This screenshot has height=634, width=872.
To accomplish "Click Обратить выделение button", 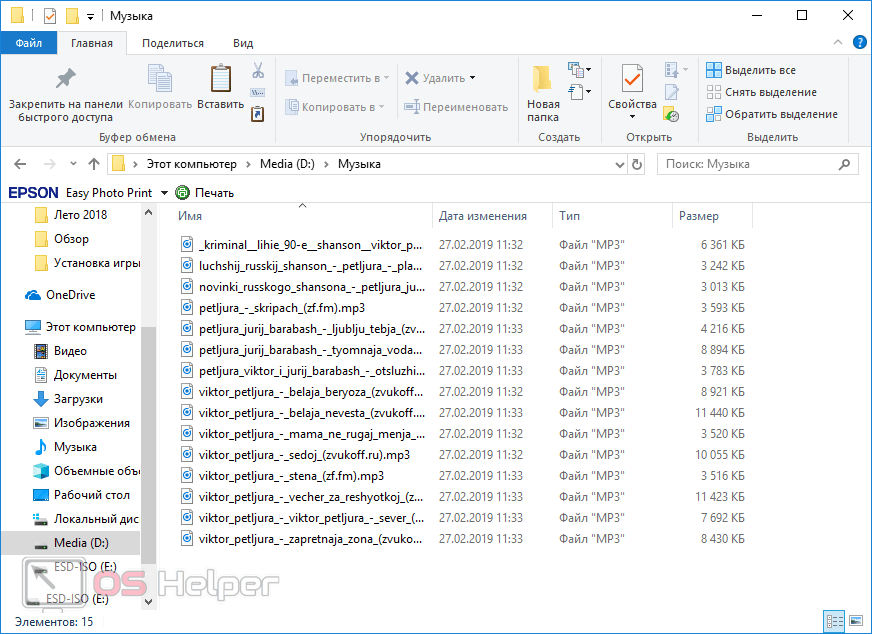I will click(x=772, y=114).
